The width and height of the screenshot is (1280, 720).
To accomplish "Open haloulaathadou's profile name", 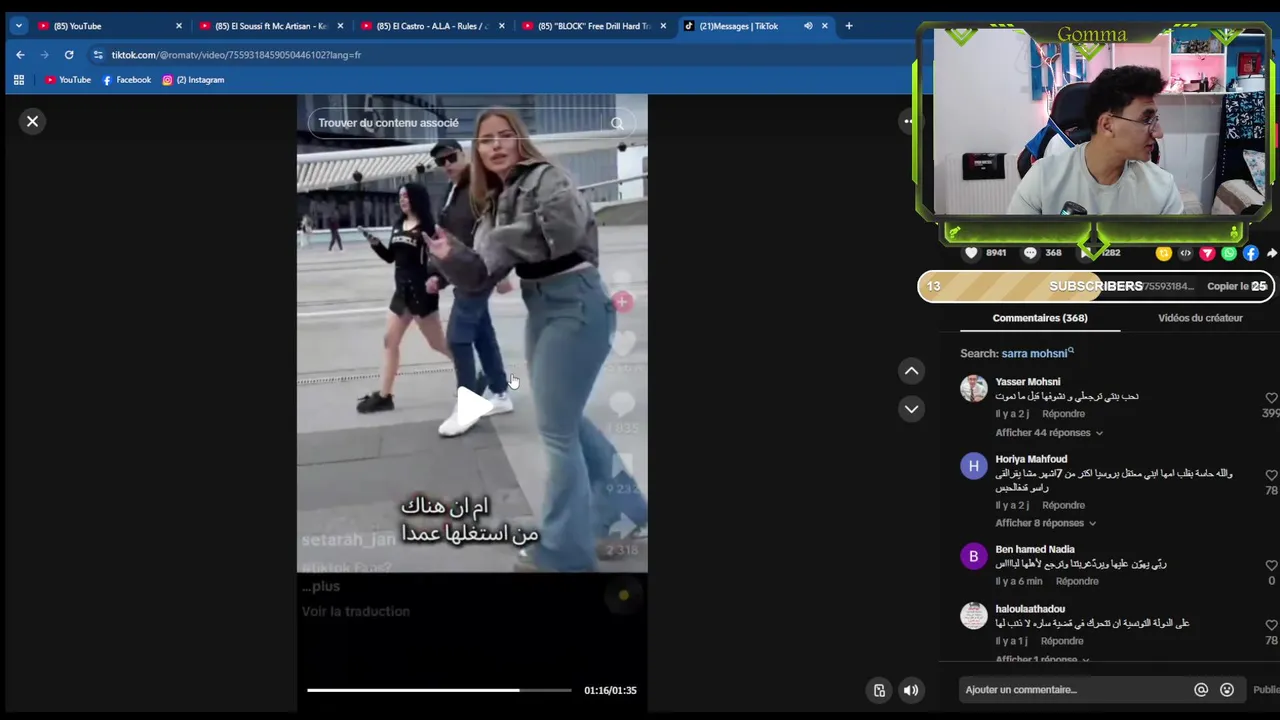I will coord(1030,609).
